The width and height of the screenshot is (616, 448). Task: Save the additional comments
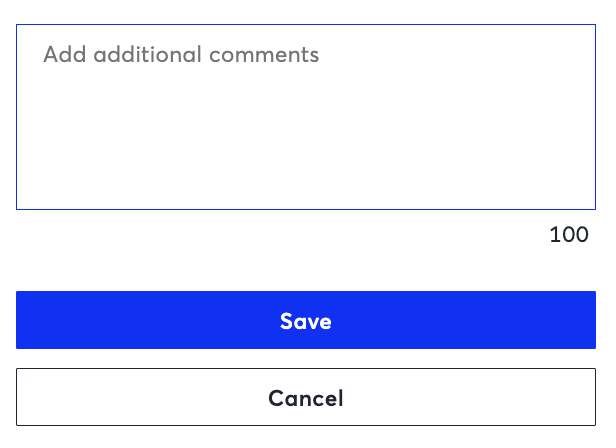(x=306, y=320)
